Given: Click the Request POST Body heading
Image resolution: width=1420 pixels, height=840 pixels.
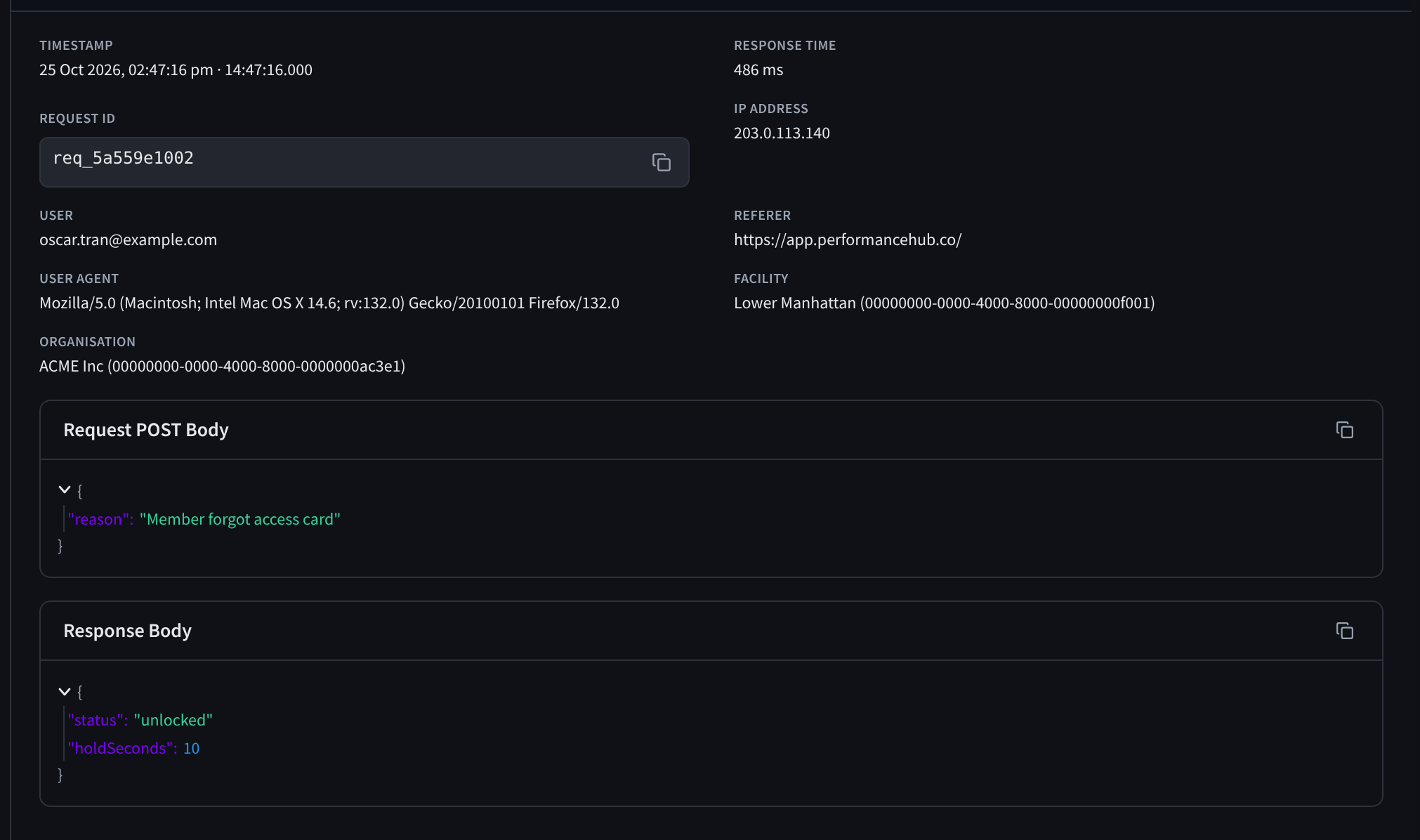Looking at the screenshot, I should tap(146, 430).
